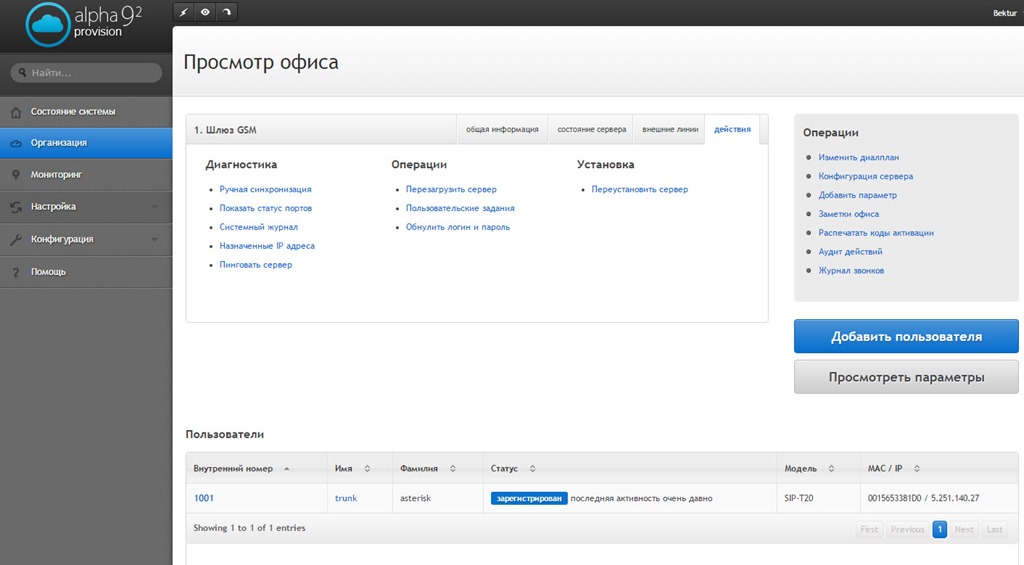Open Назначенные IP адреса link
Viewport: 1024px width, 565px height.
click(267, 246)
